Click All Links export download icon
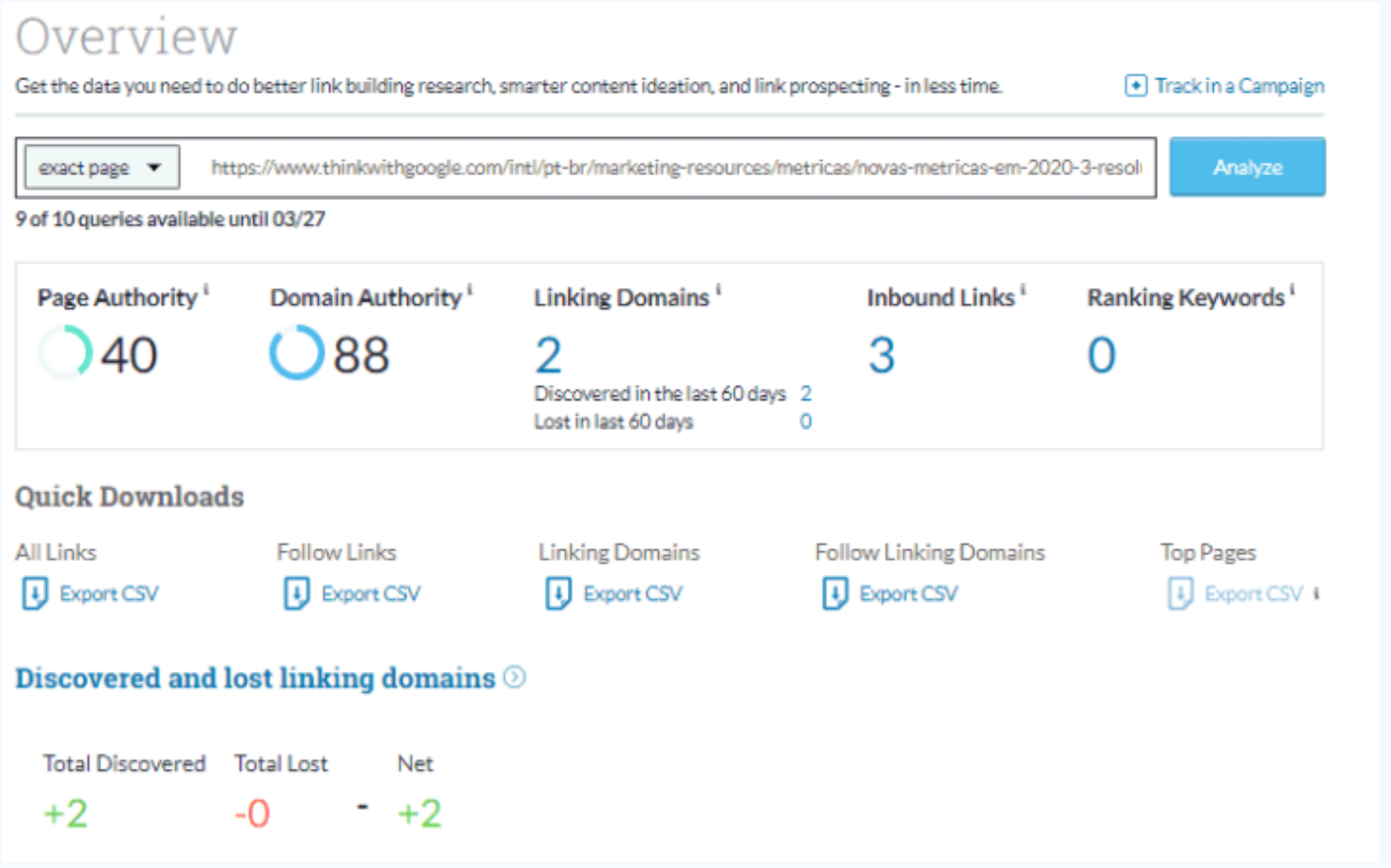 coord(35,594)
